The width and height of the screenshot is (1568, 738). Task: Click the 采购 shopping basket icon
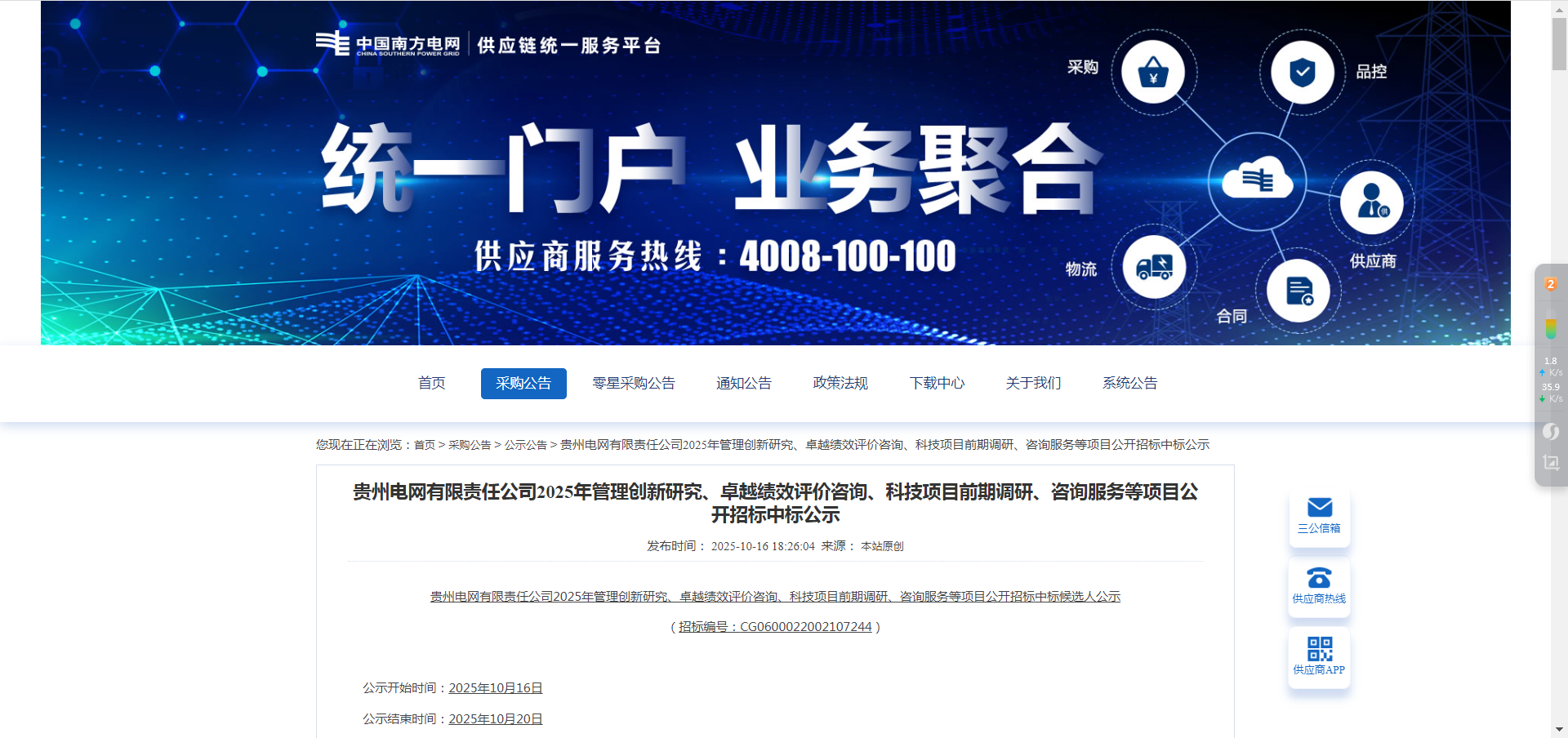(x=1152, y=73)
